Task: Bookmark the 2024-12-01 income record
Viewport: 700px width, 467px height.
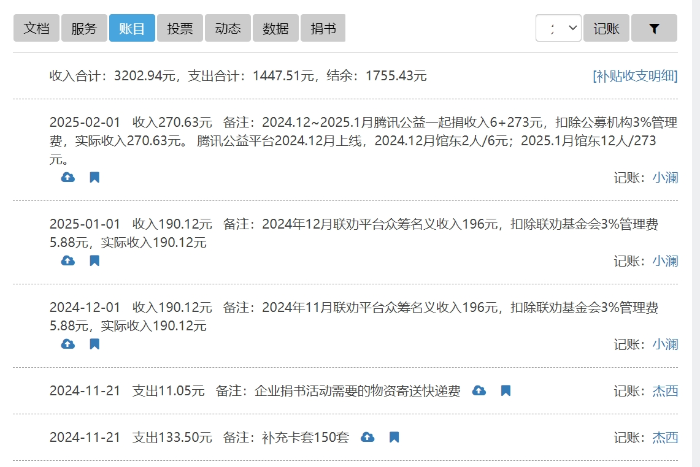Action: click(94, 344)
